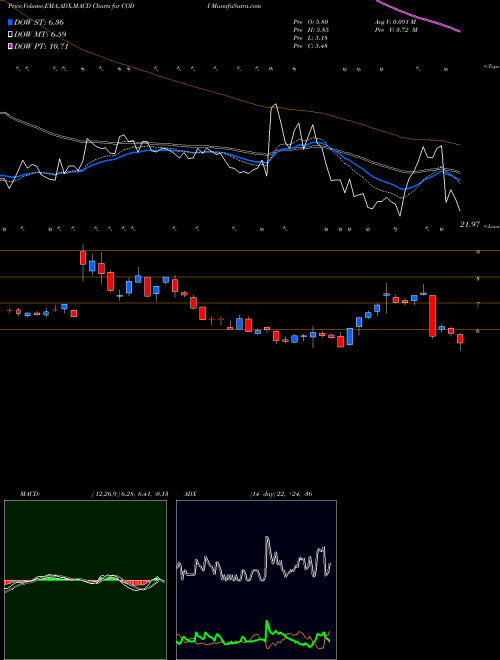500x660 pixels.
Task: Click the 'Pre V: 3.72 M' volume text
Action: point(396,30)
